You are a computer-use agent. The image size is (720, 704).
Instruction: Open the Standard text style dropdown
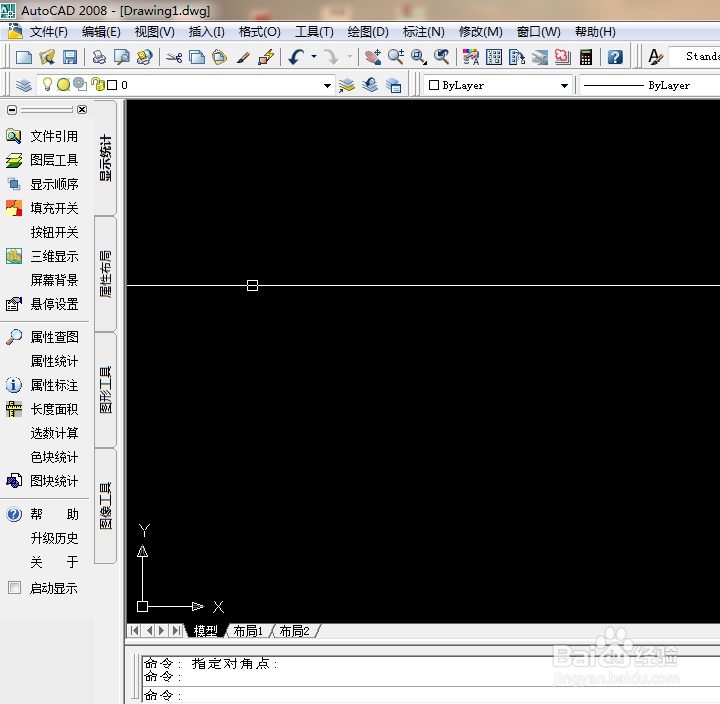[694, 56]
